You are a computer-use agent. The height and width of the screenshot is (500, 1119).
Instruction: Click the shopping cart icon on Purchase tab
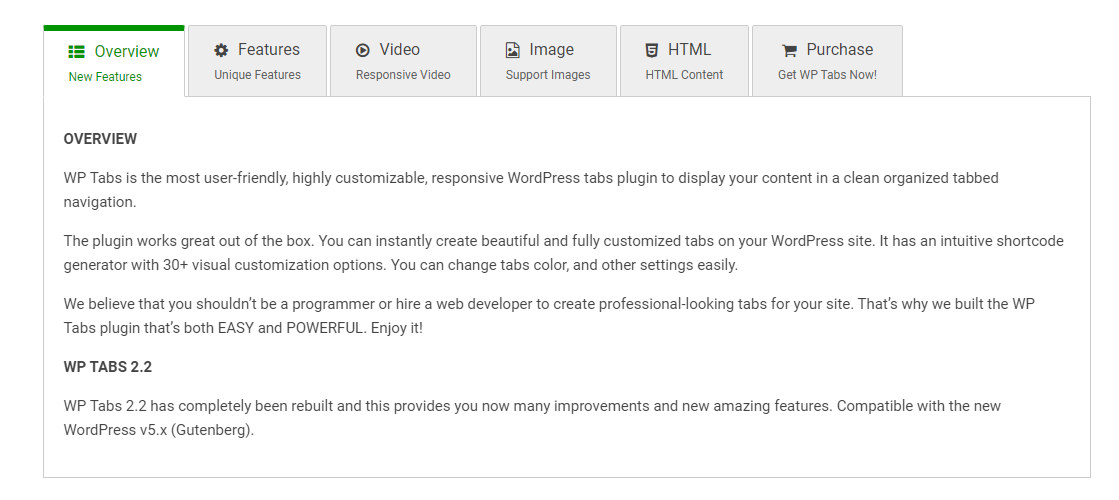789,51
